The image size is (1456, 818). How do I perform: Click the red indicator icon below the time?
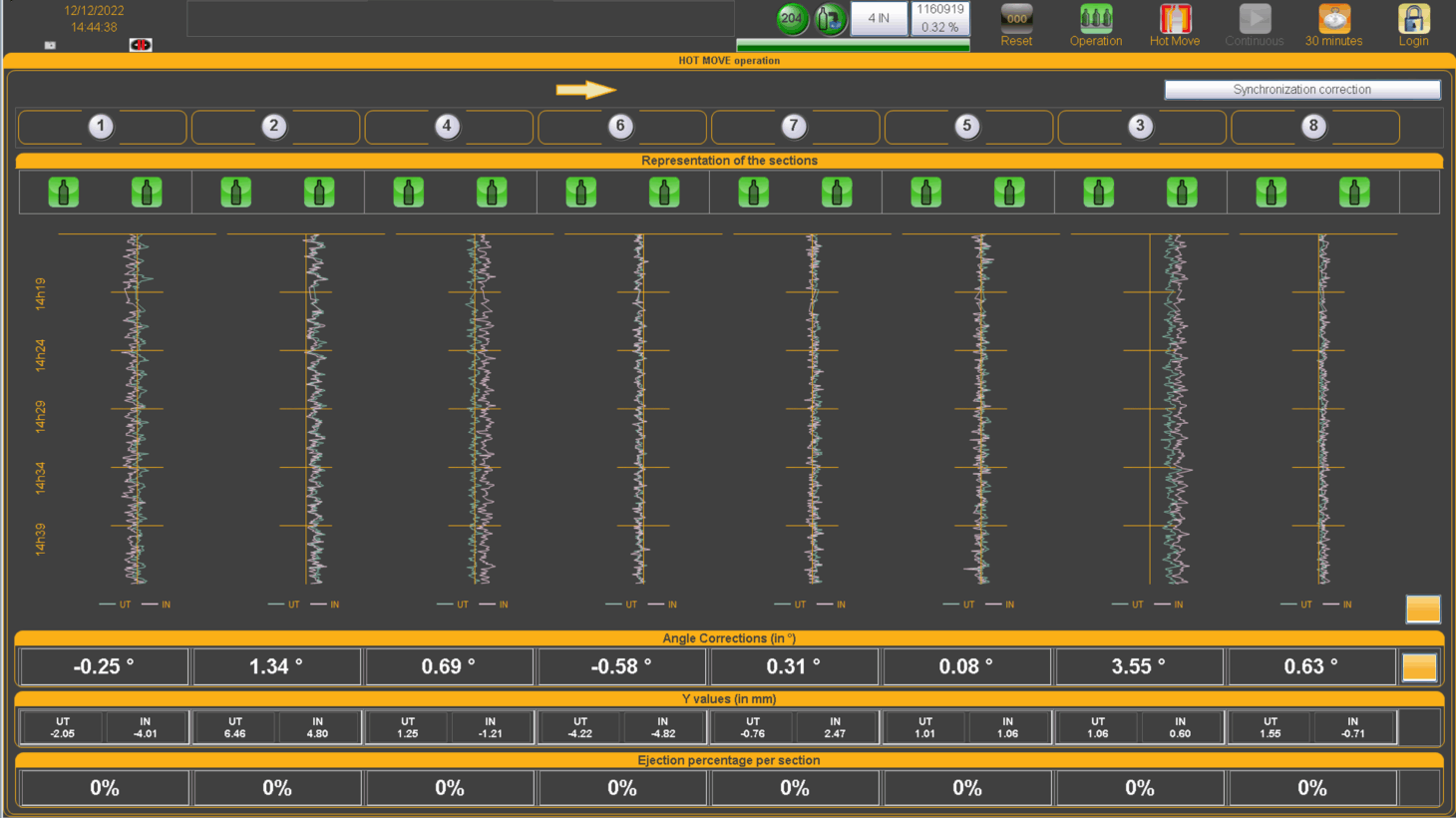tap(141, 45)
